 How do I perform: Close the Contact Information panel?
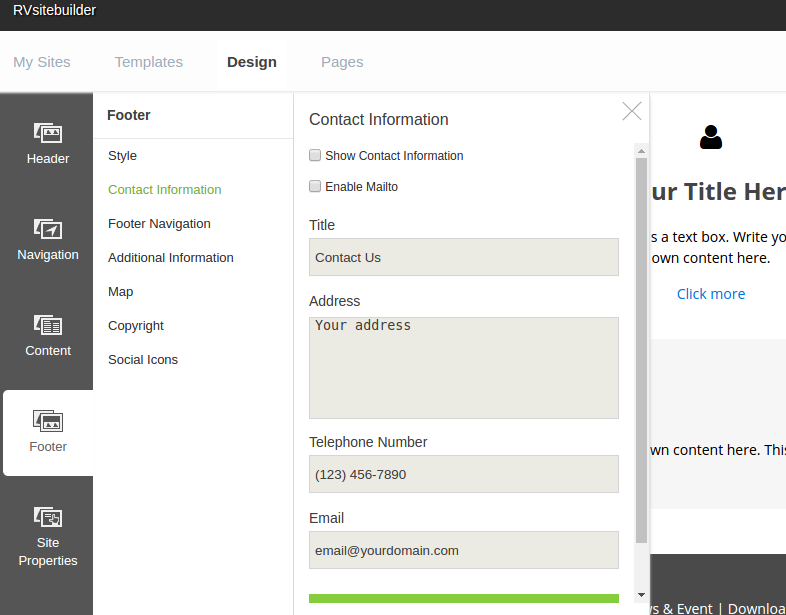point(632,111)
